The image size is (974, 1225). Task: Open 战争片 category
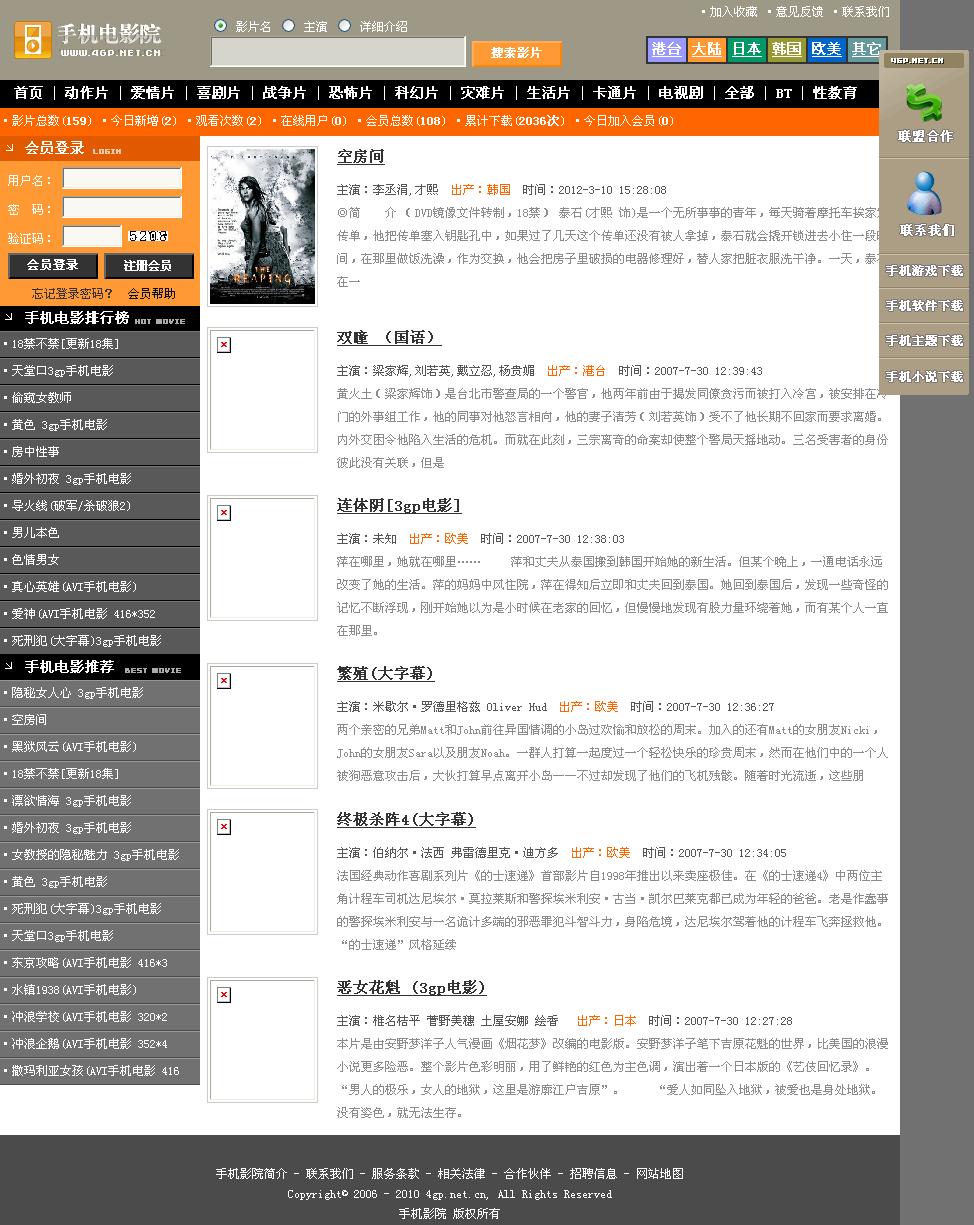(x=284, y=93)
